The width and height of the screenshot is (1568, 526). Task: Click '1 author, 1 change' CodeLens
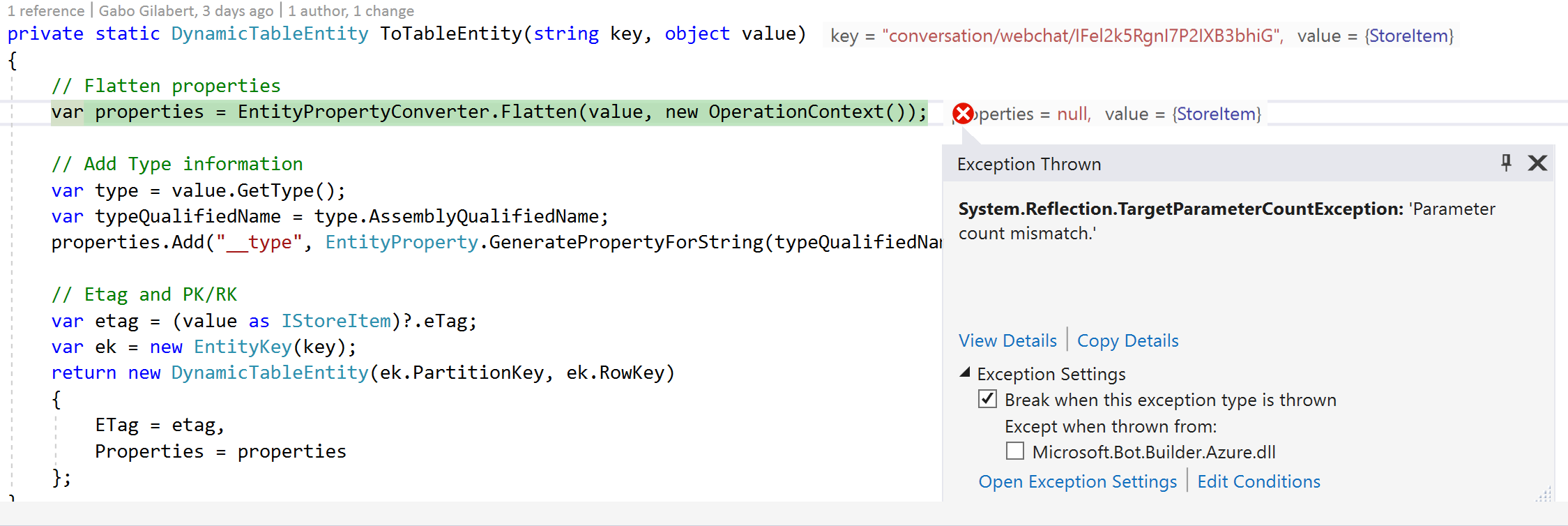pos(351,10)
